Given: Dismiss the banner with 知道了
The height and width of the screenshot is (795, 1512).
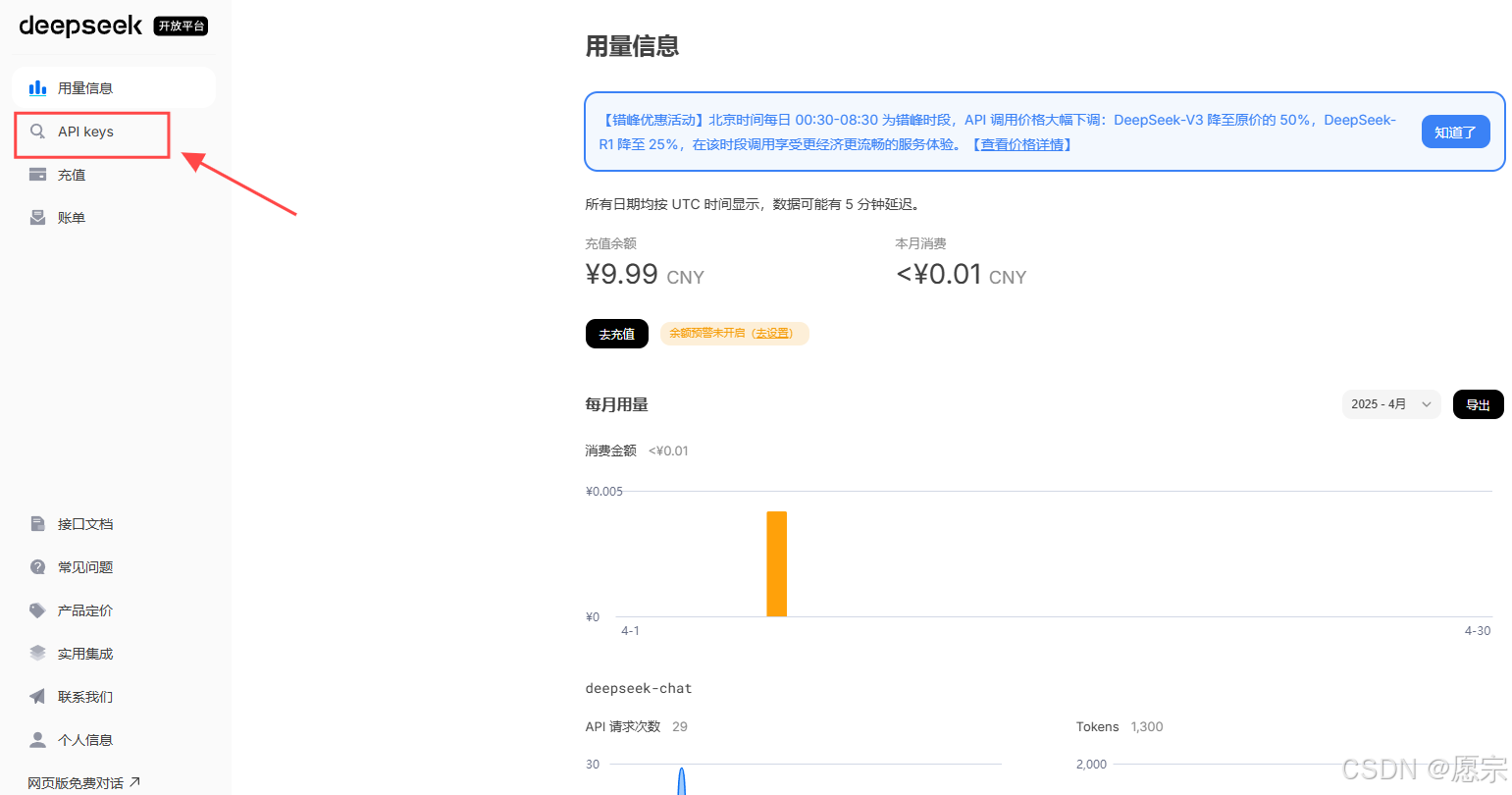Looking at the screenshot, I should click(x=1455, y=132).
